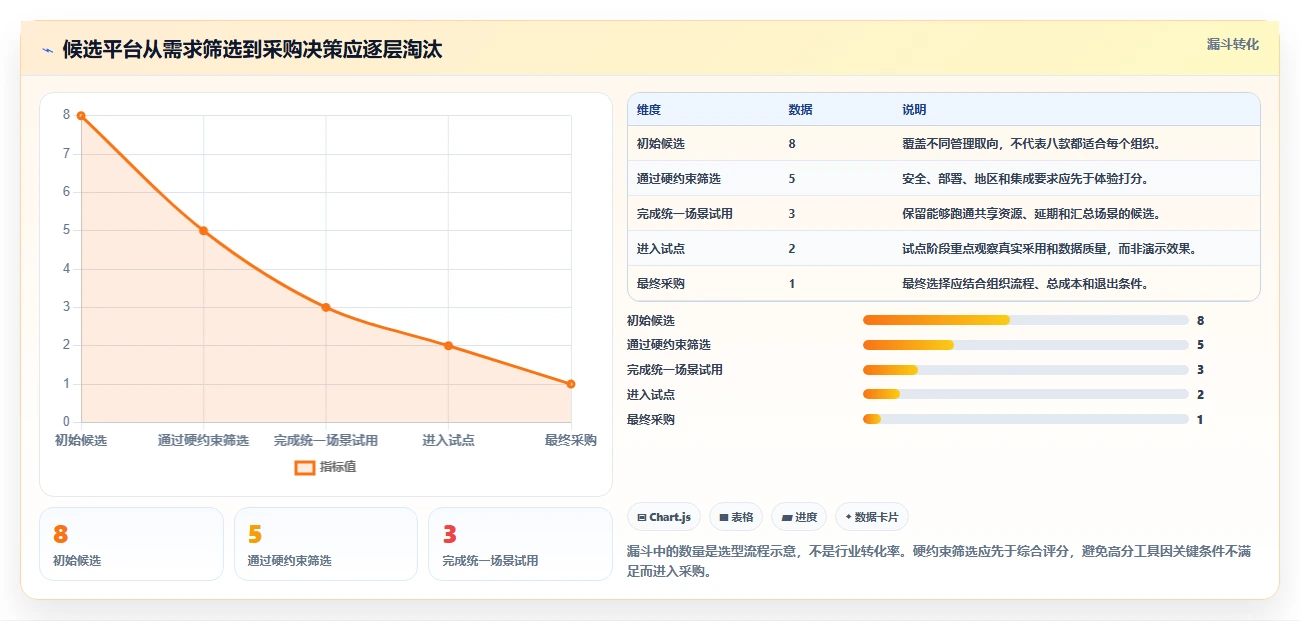This screenshot has width=1300, height=621.
Task: Click the lightning icon beside the title
Action: [47, 50]
